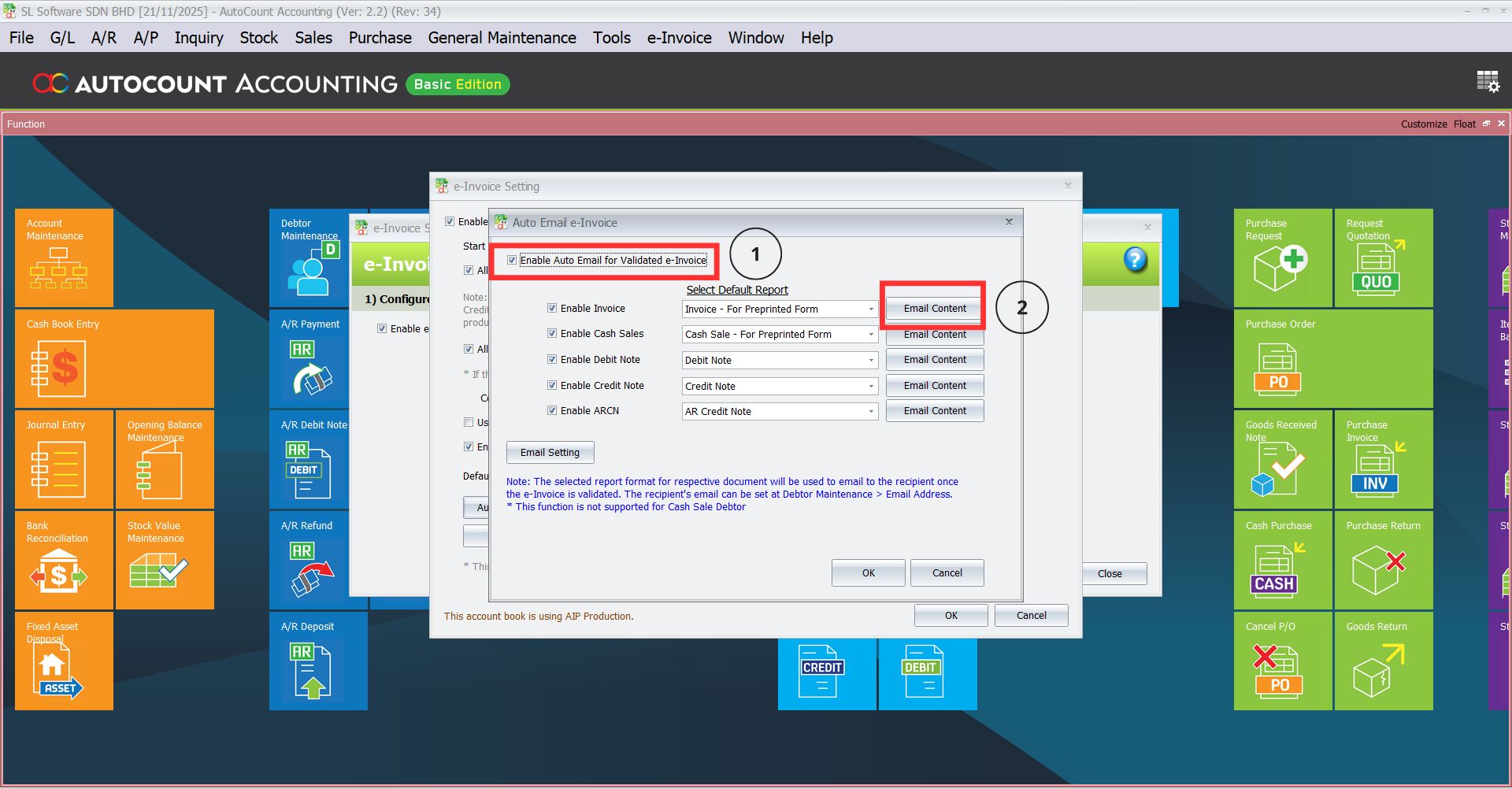Open Bank Reconciliation
Image resolution: width=1512 pixels, height=789 pixels.
coord(64,560)
